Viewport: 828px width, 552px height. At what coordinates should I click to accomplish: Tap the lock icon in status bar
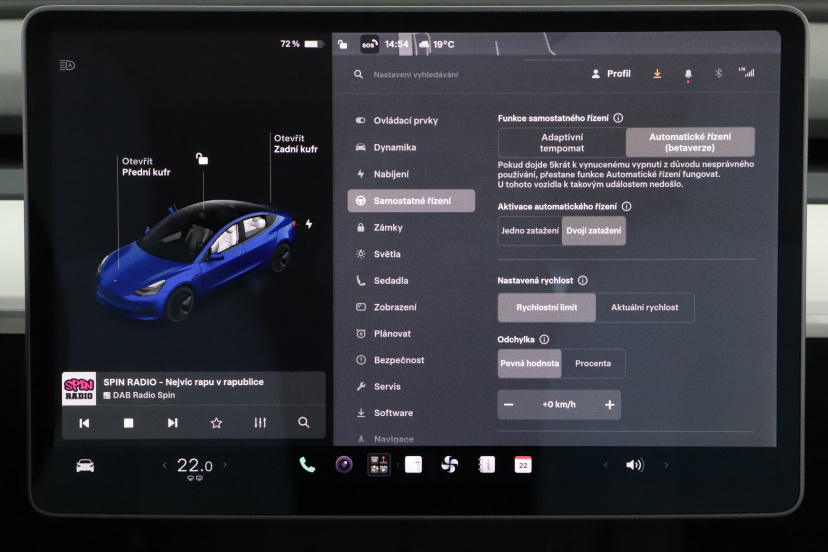(x=343, y=44)
